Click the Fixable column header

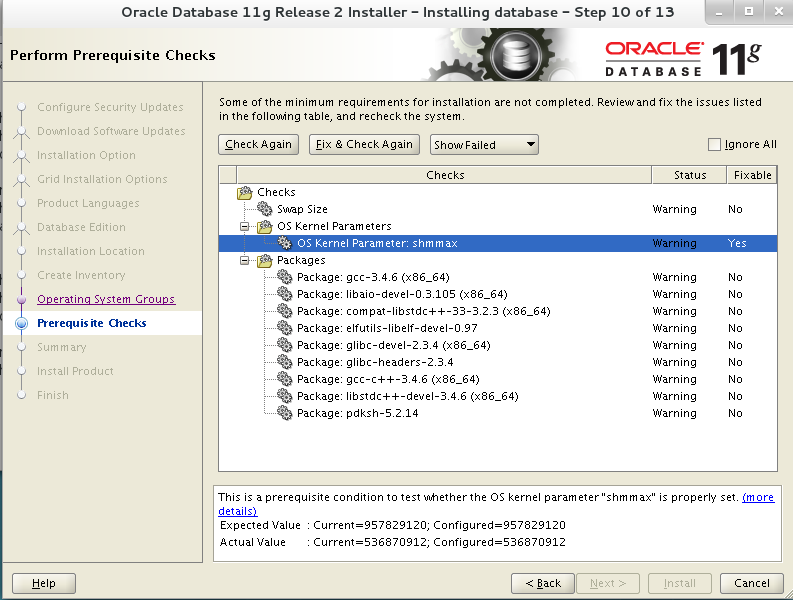753,175
